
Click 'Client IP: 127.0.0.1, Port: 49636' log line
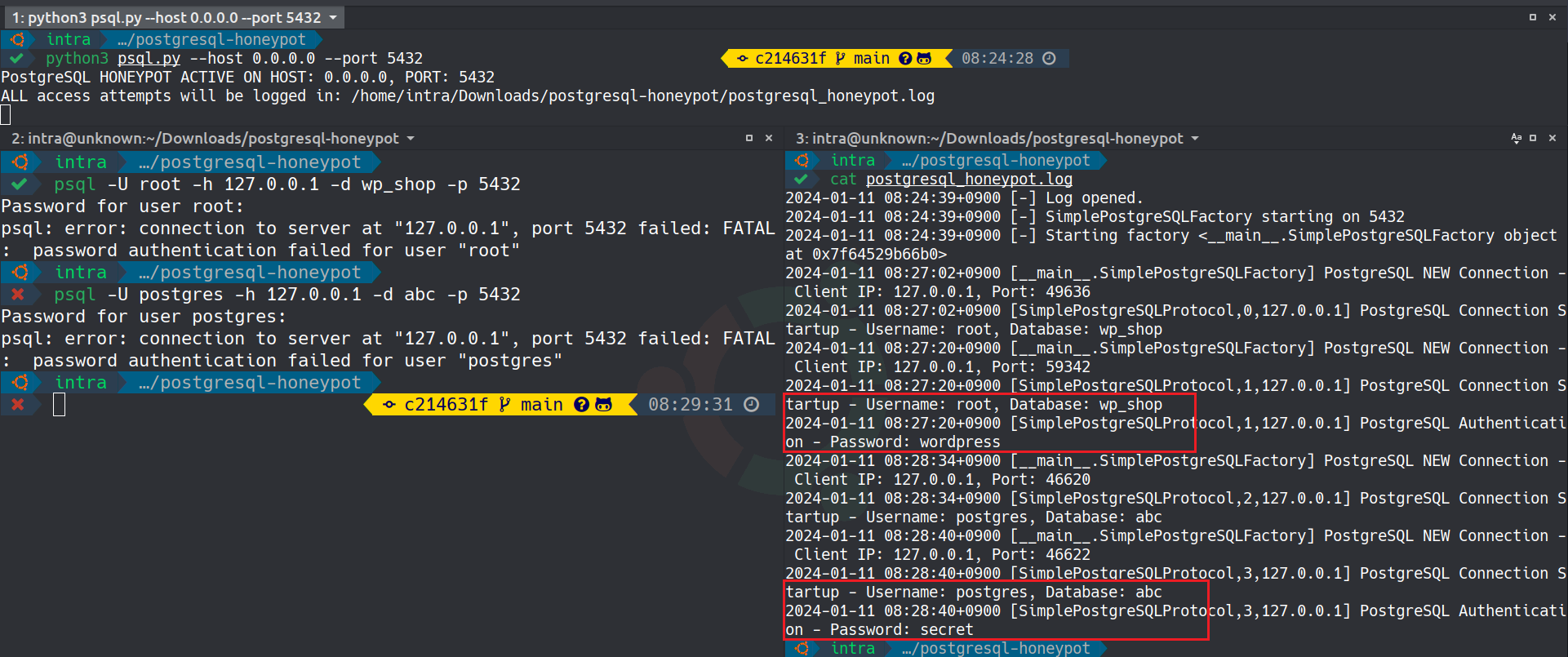pyautogui.click(x=942, y=292)
